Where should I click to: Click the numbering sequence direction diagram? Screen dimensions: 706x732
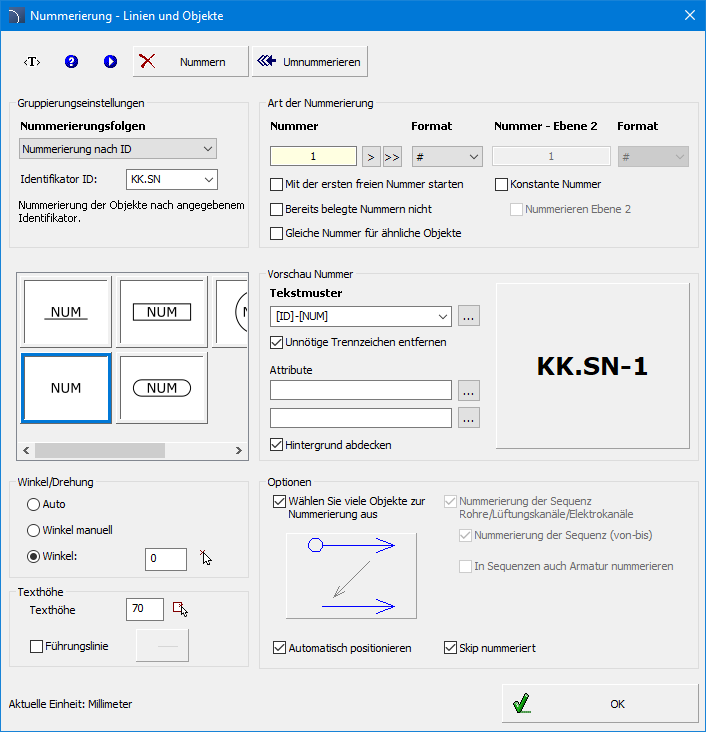tap(351, 575)
